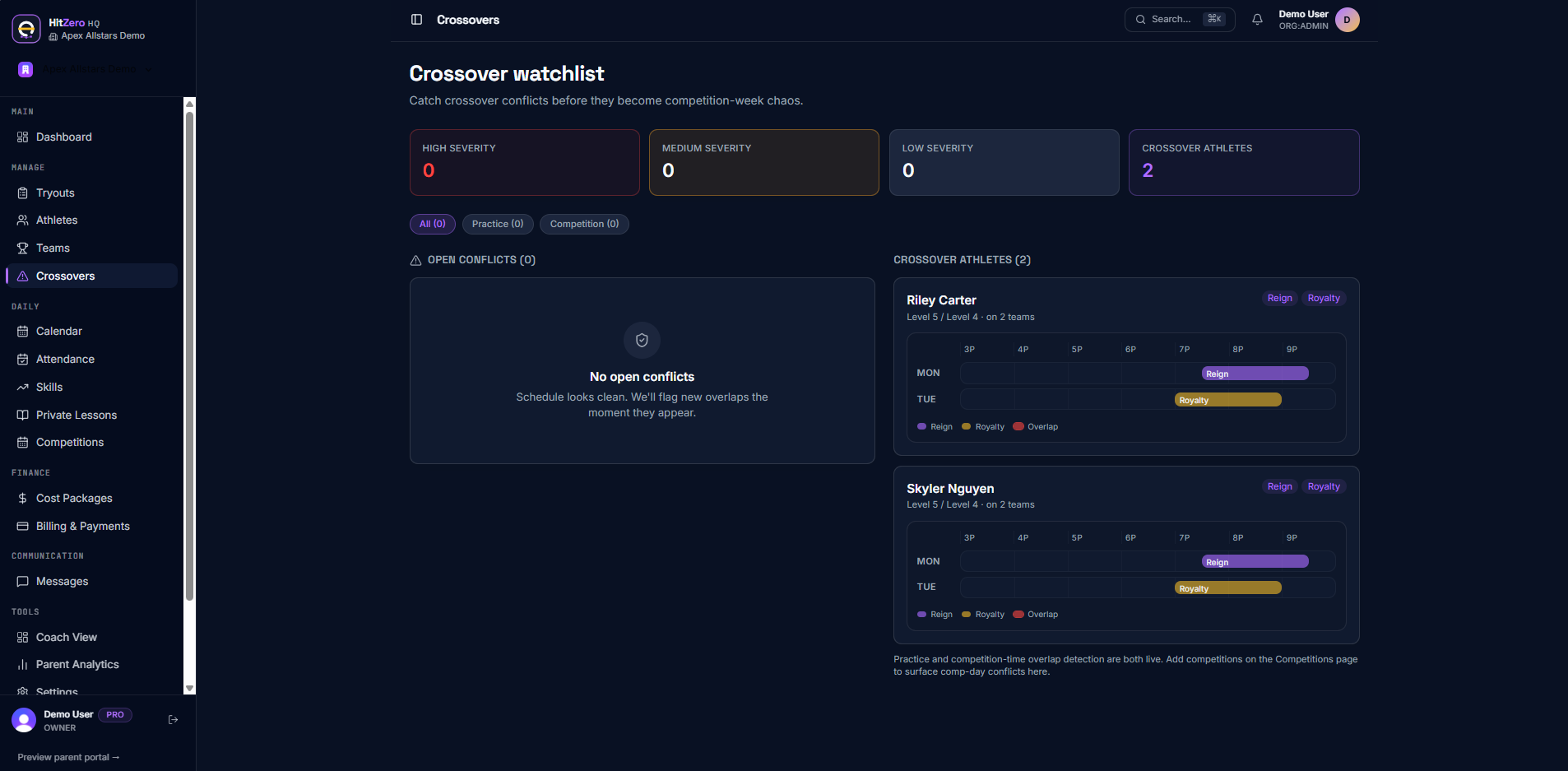Click Skyler Nguyen's Monday Reign practice bar
This screenshot has width=1568, height=771.
pyautogui.click(x=1255, y=562)
